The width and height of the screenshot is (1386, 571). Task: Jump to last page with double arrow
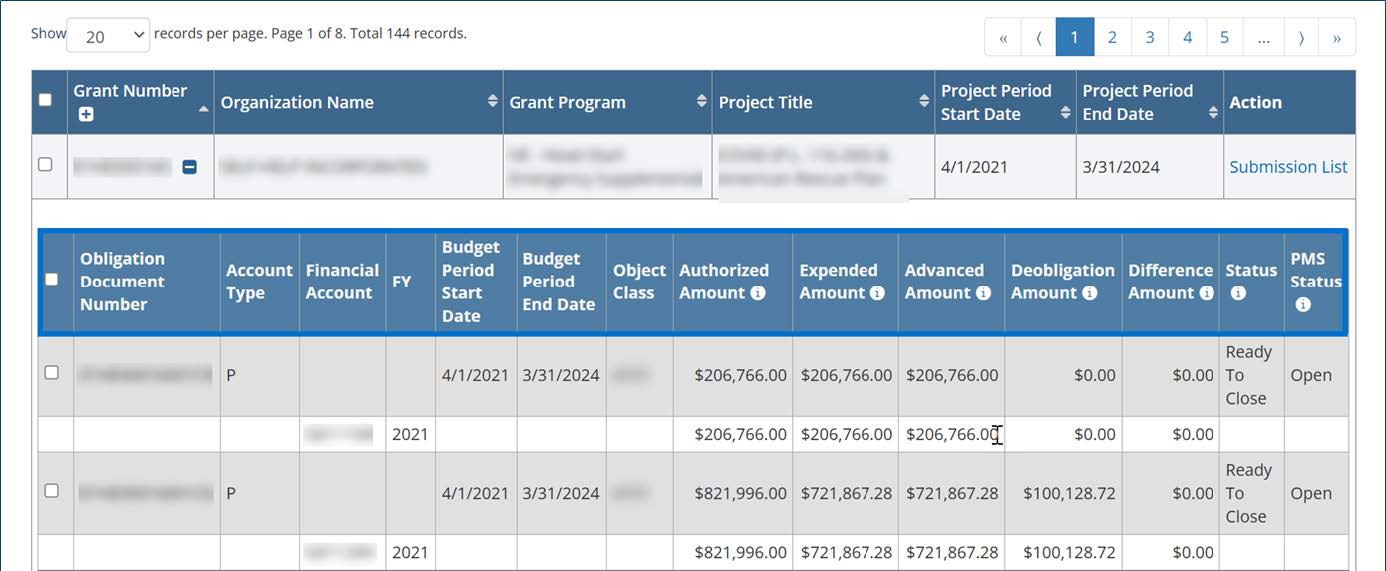pos(1337,38)
